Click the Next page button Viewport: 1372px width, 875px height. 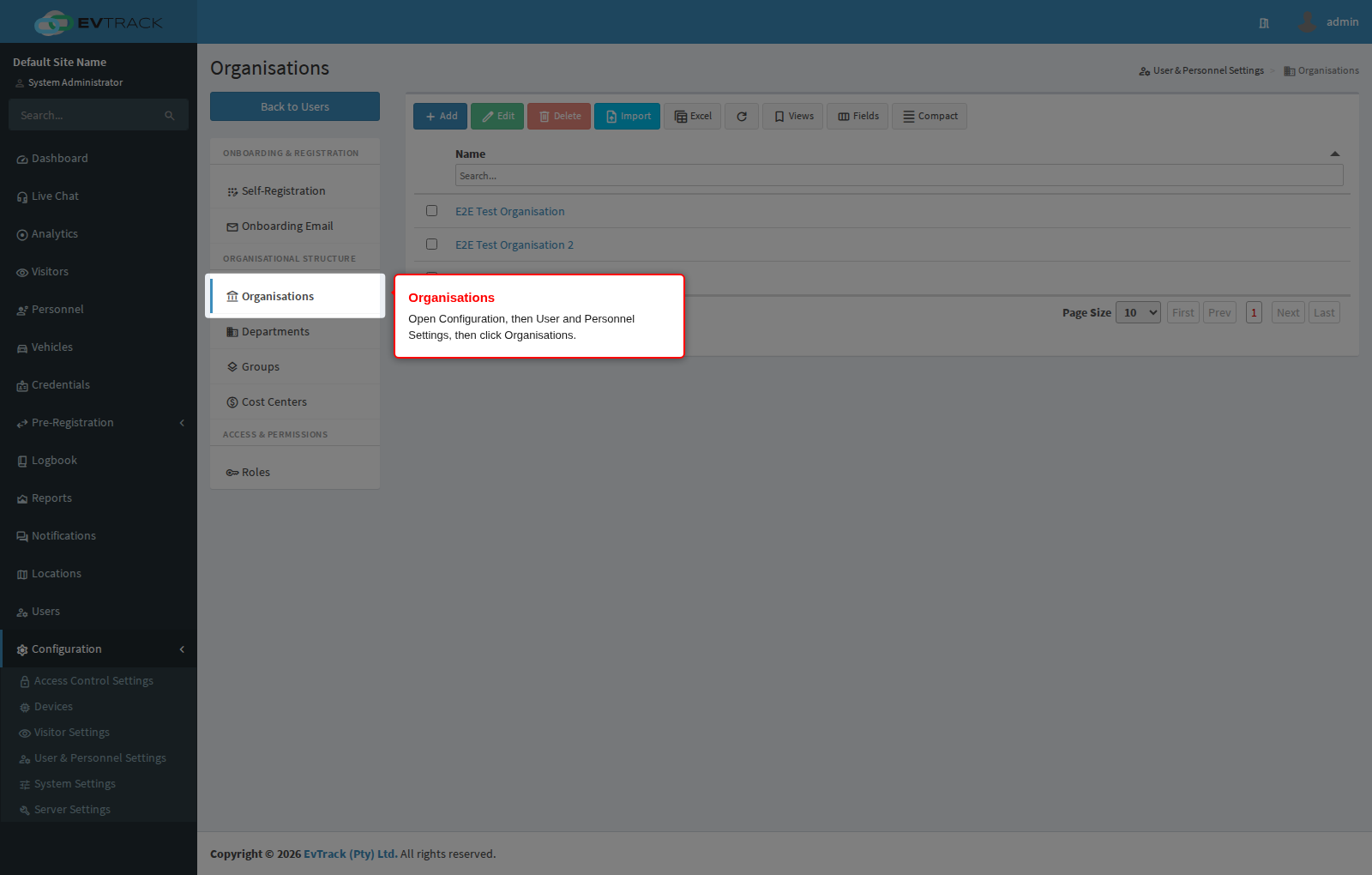(1288, 313)
